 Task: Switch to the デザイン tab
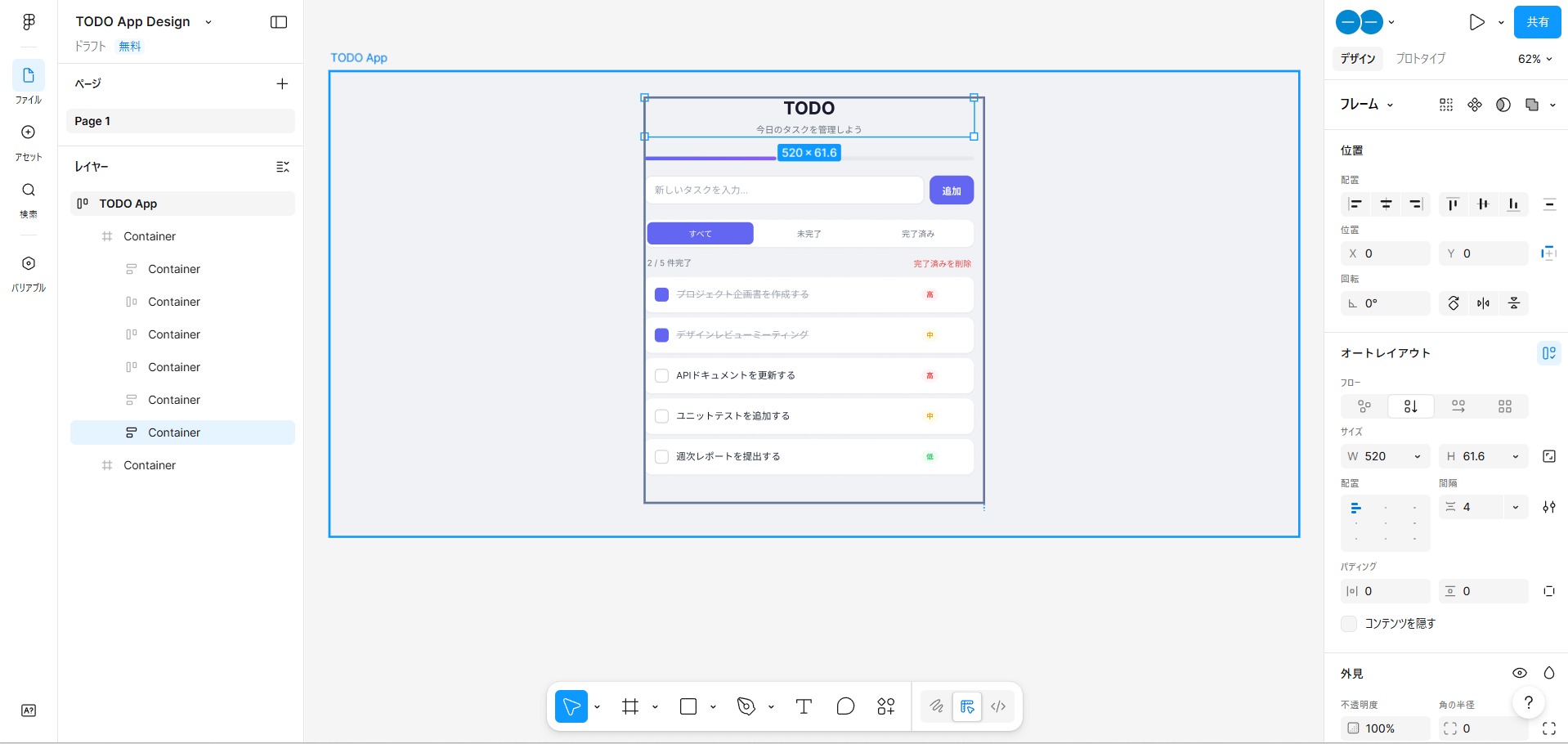(x=1357, y=59)
